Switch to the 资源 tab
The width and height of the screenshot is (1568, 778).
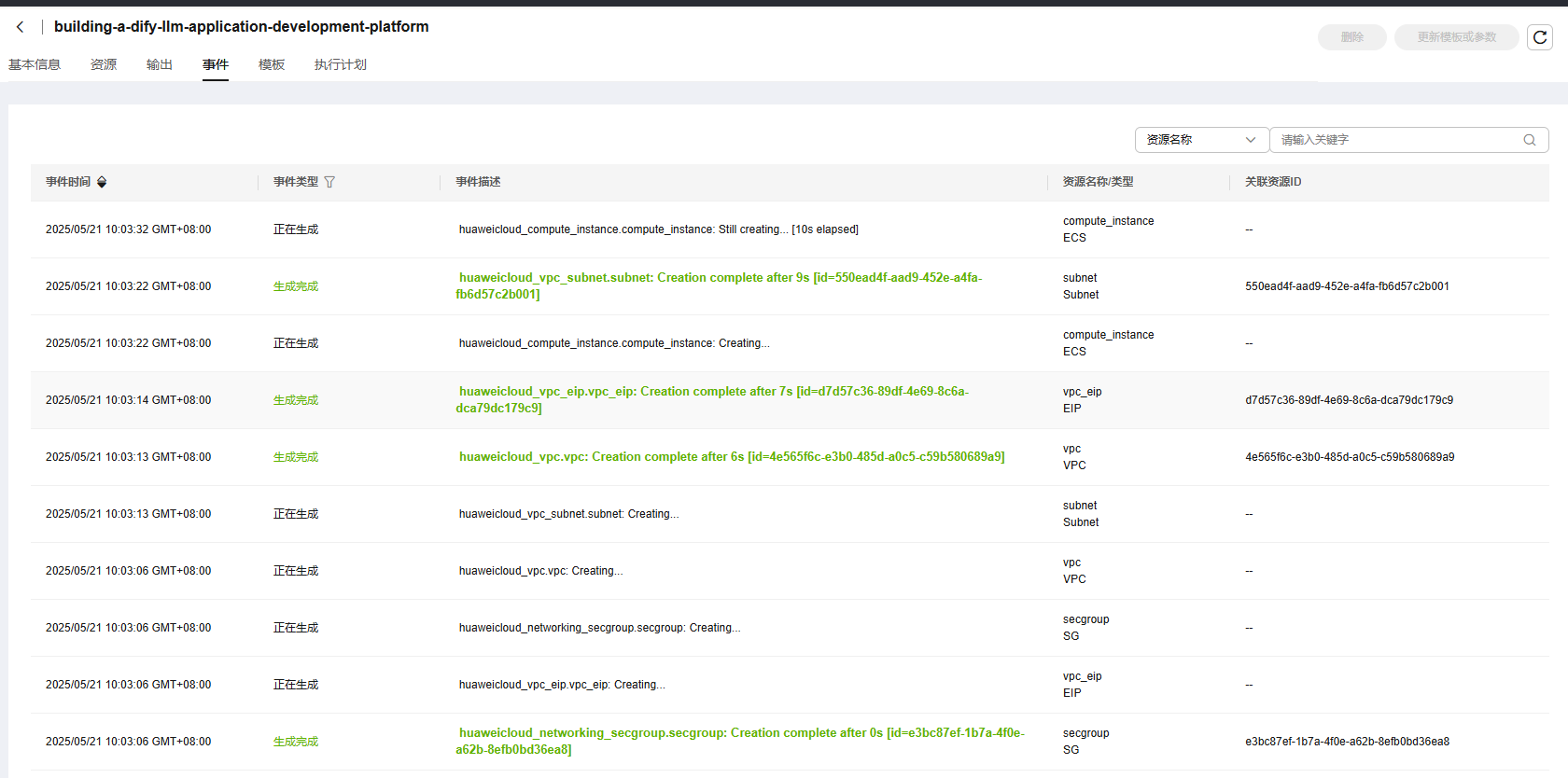[x=104, y=64]
